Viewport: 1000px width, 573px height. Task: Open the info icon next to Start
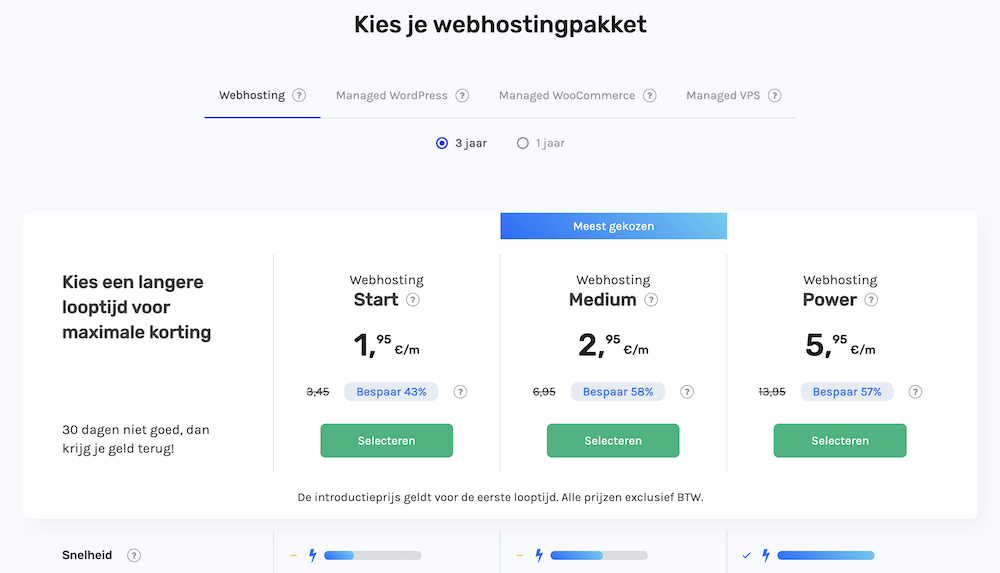pyautogui.click(x=413, y=300)
